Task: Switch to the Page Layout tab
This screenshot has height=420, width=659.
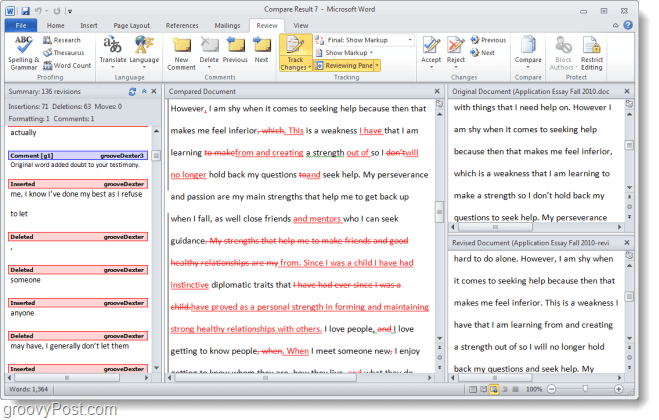Action: coord(132,26)
